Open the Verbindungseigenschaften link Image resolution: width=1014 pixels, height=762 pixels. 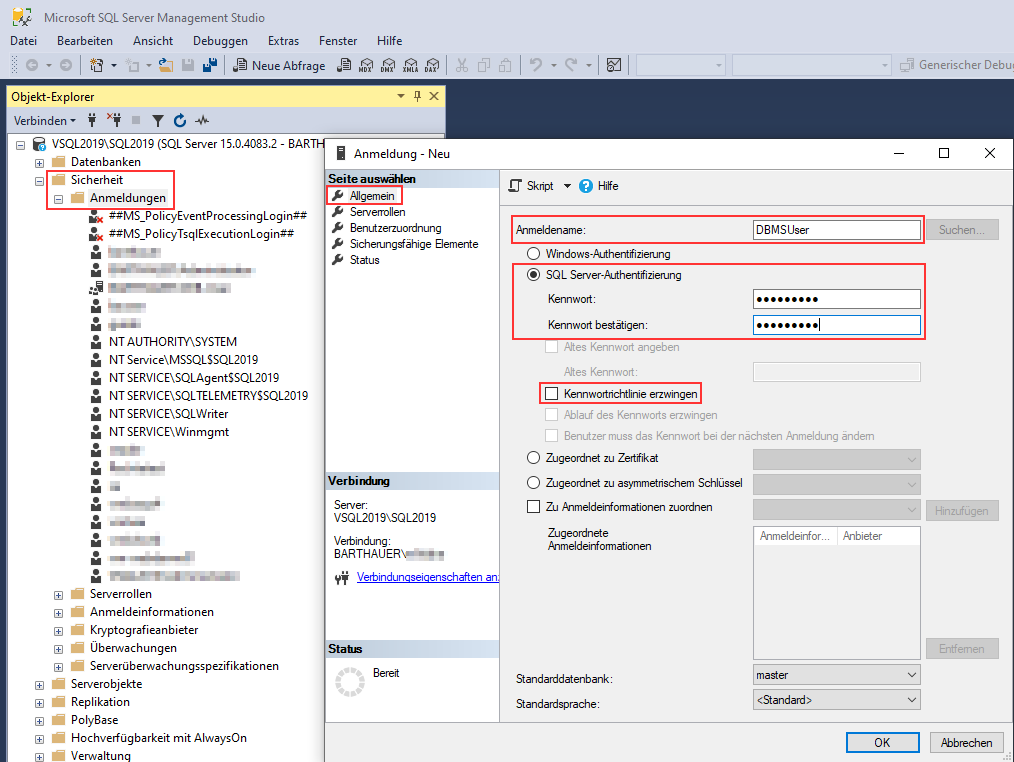tap(427, 577)
